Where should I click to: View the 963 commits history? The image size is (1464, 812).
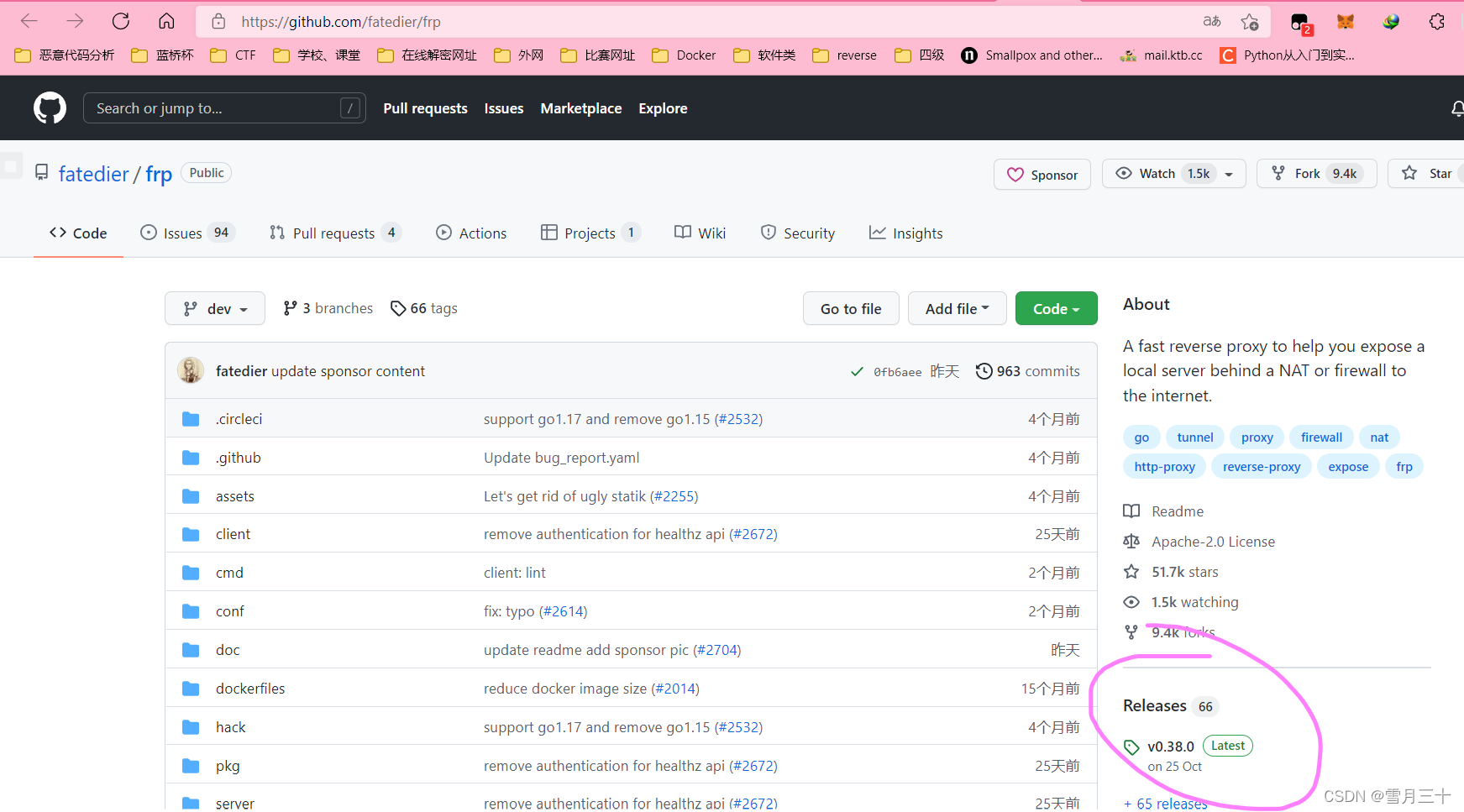pyautogui.click(x=1028, y=371)
